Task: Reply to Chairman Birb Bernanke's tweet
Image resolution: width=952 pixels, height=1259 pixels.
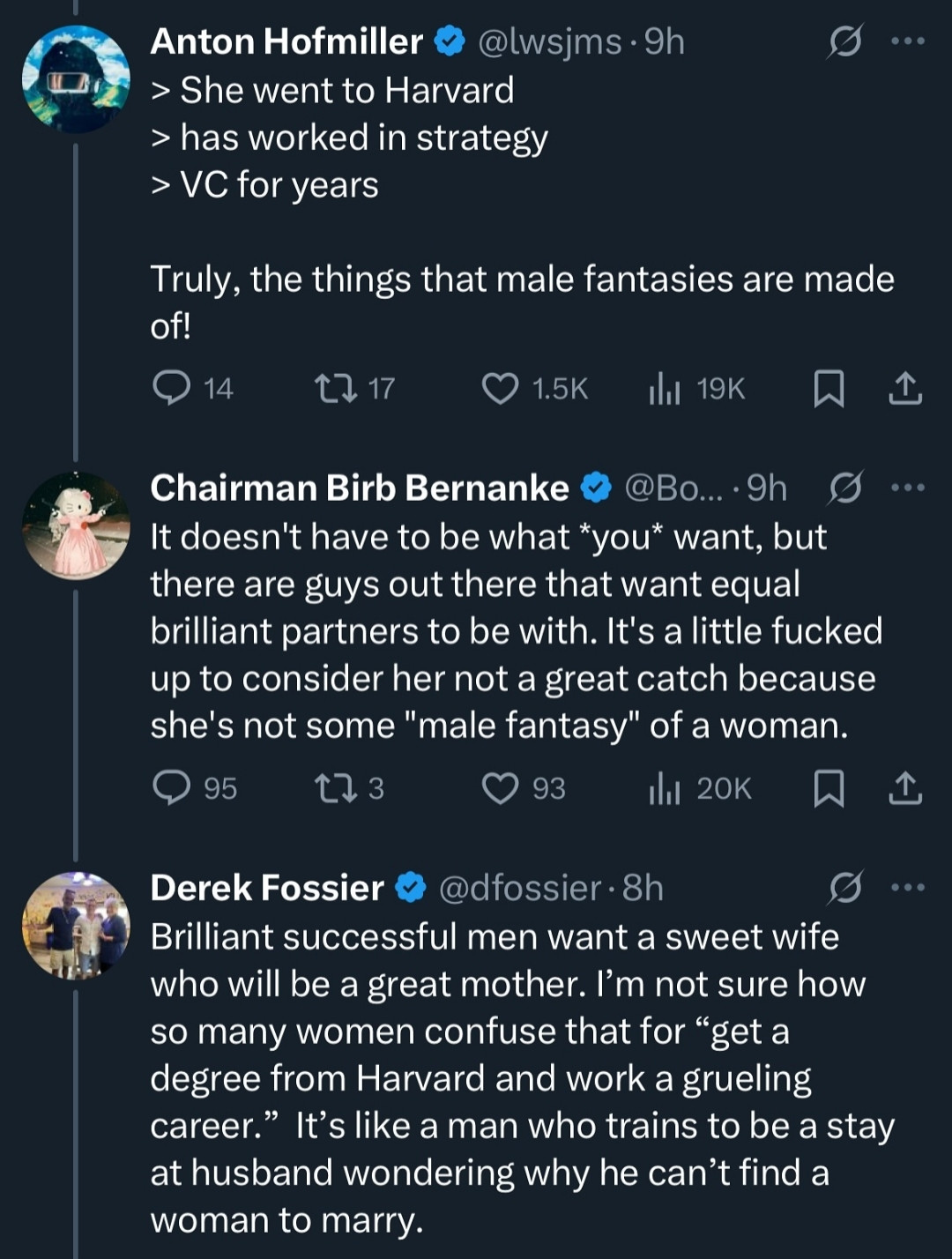Action: [172, 788]
